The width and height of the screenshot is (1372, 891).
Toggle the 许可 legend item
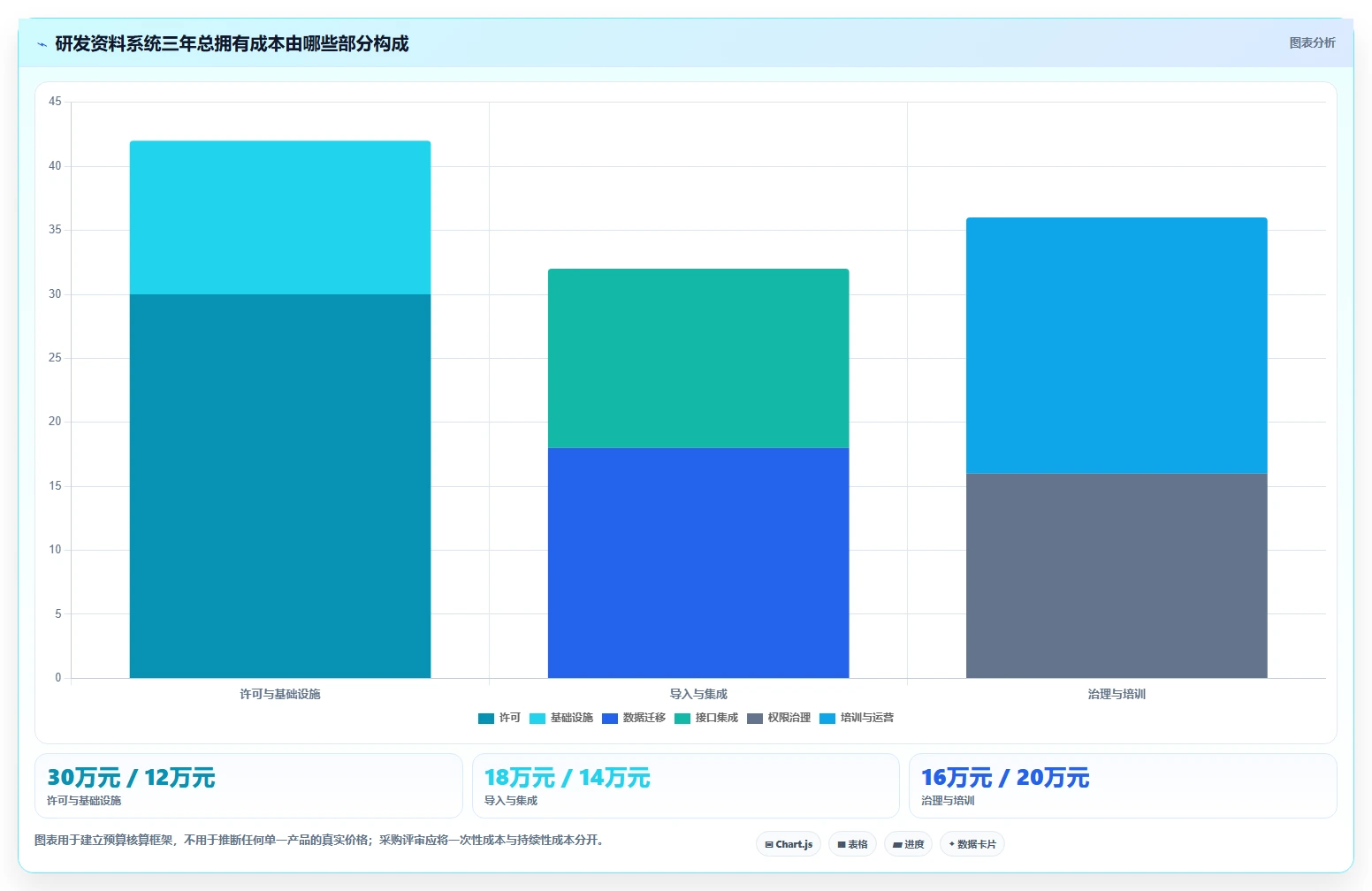pos(499,718)
